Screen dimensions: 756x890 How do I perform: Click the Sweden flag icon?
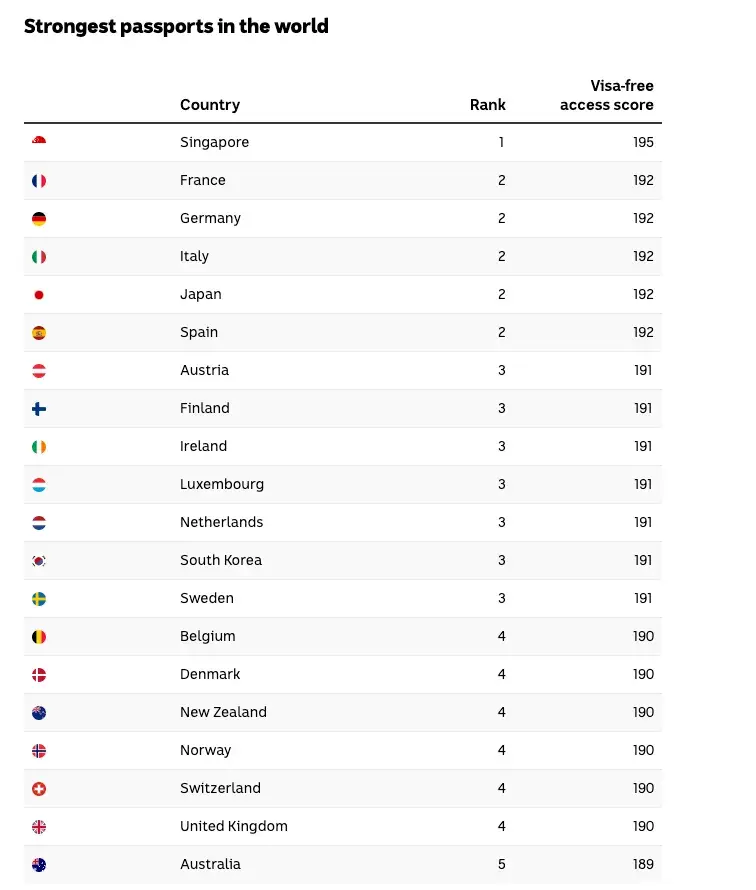point(39,599)
